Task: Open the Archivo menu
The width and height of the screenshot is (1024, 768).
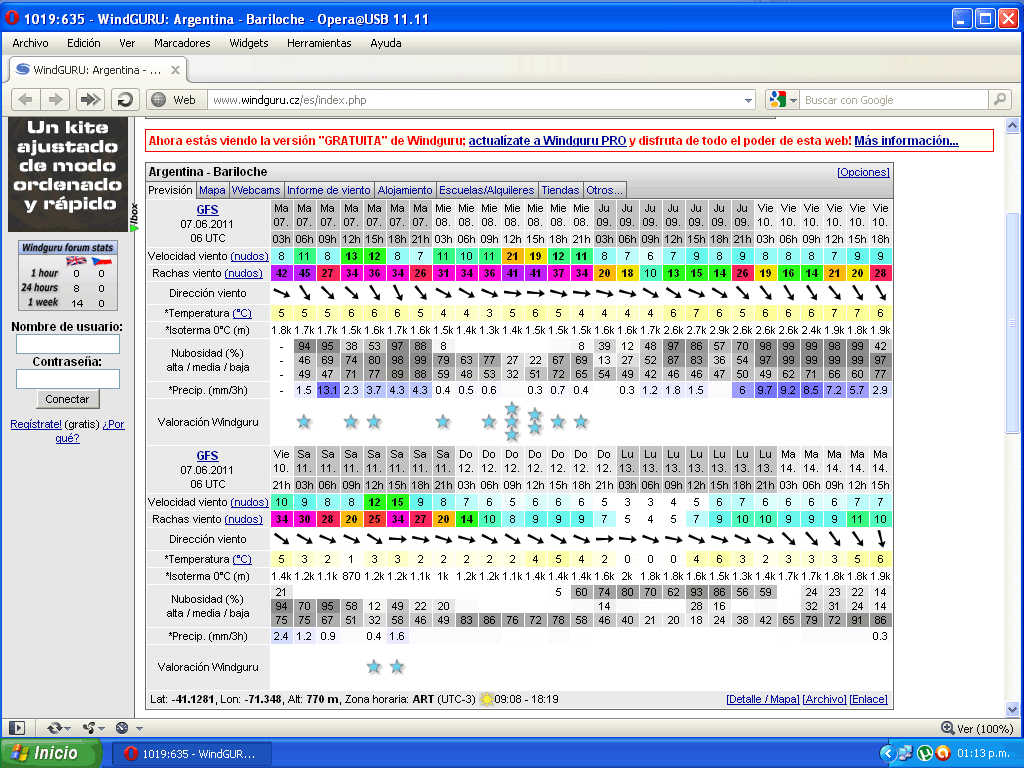Action: pyautogui.click(x=30, y=43)
